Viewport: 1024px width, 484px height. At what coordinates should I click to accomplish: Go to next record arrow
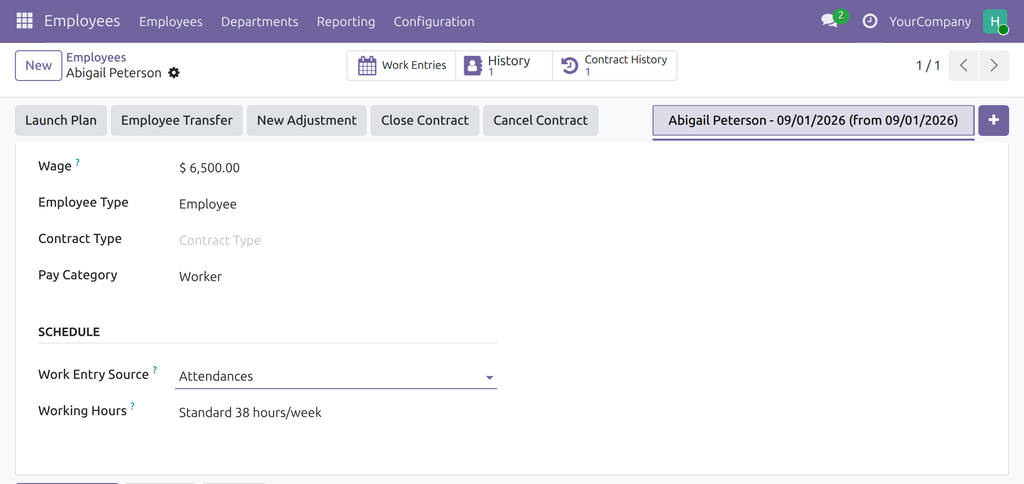click(994, 65)
